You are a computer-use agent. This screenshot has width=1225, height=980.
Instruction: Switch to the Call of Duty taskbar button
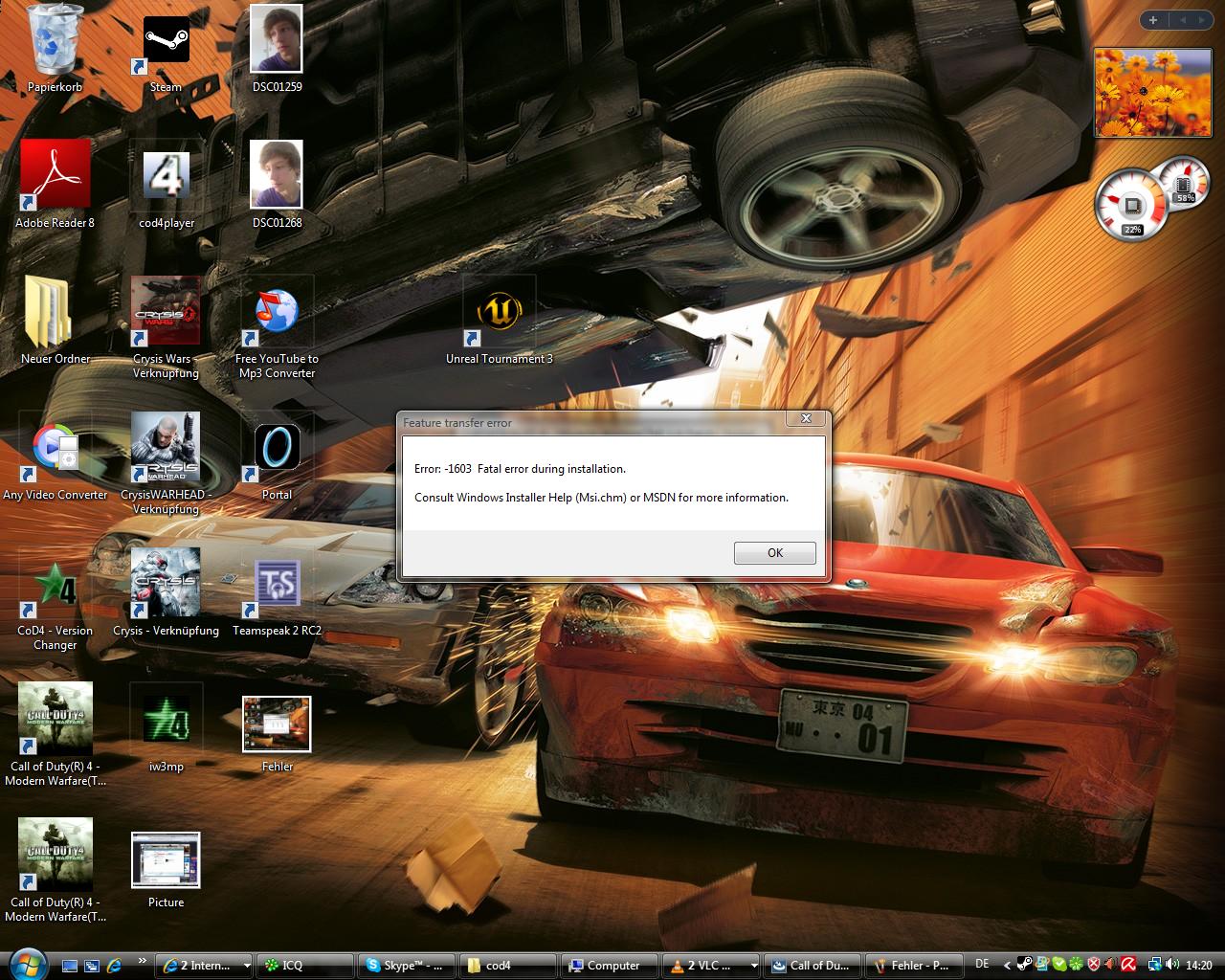[x=813, y=966]
